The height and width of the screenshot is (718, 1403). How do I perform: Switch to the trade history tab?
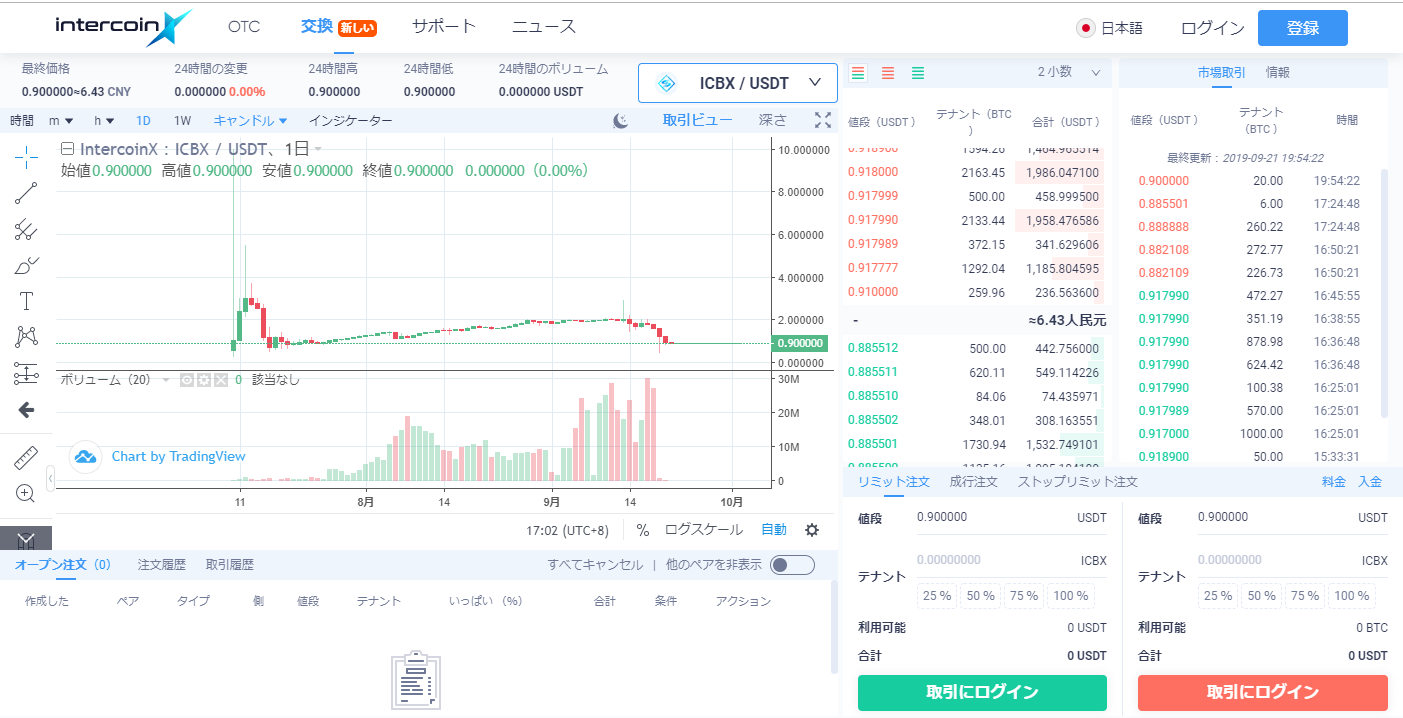[x=229, y=565]
